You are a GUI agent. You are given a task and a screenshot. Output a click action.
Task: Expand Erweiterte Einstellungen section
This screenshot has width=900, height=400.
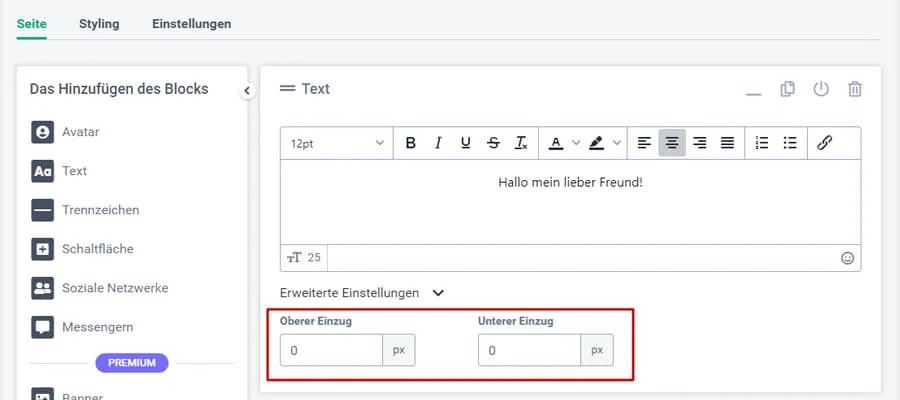click(x=437, y=293)
